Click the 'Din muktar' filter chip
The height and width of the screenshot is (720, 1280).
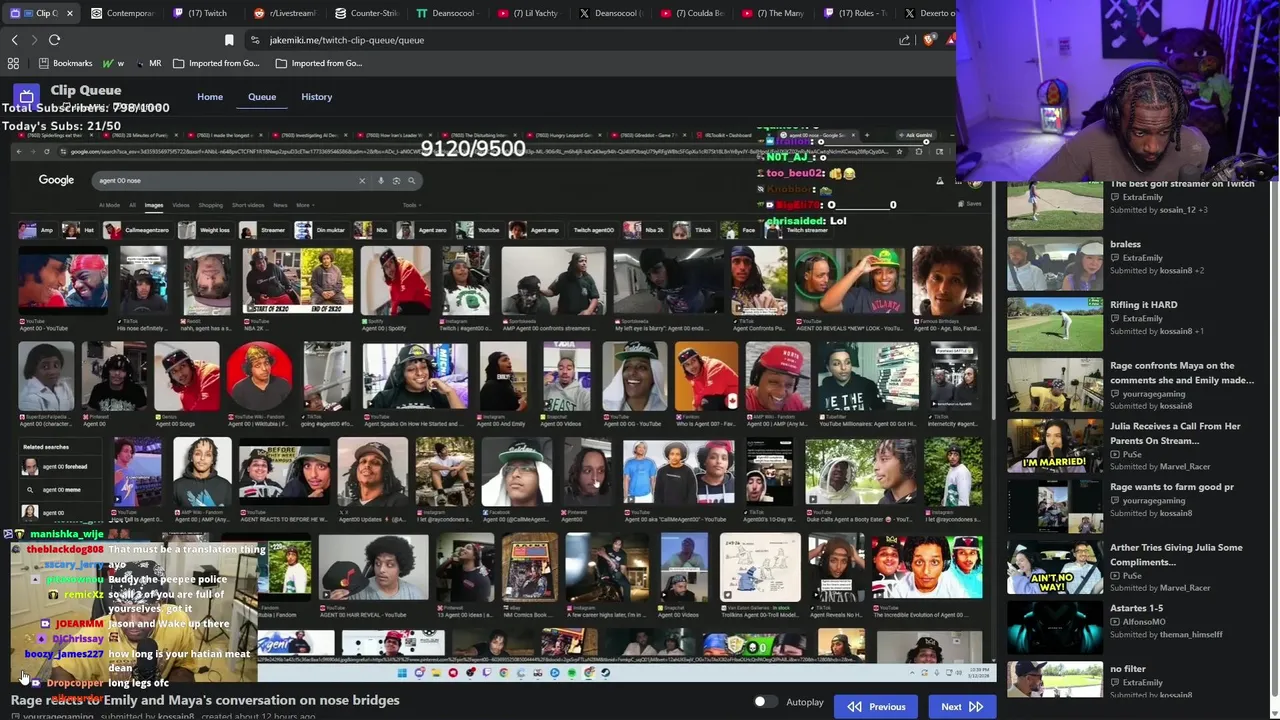321,230
